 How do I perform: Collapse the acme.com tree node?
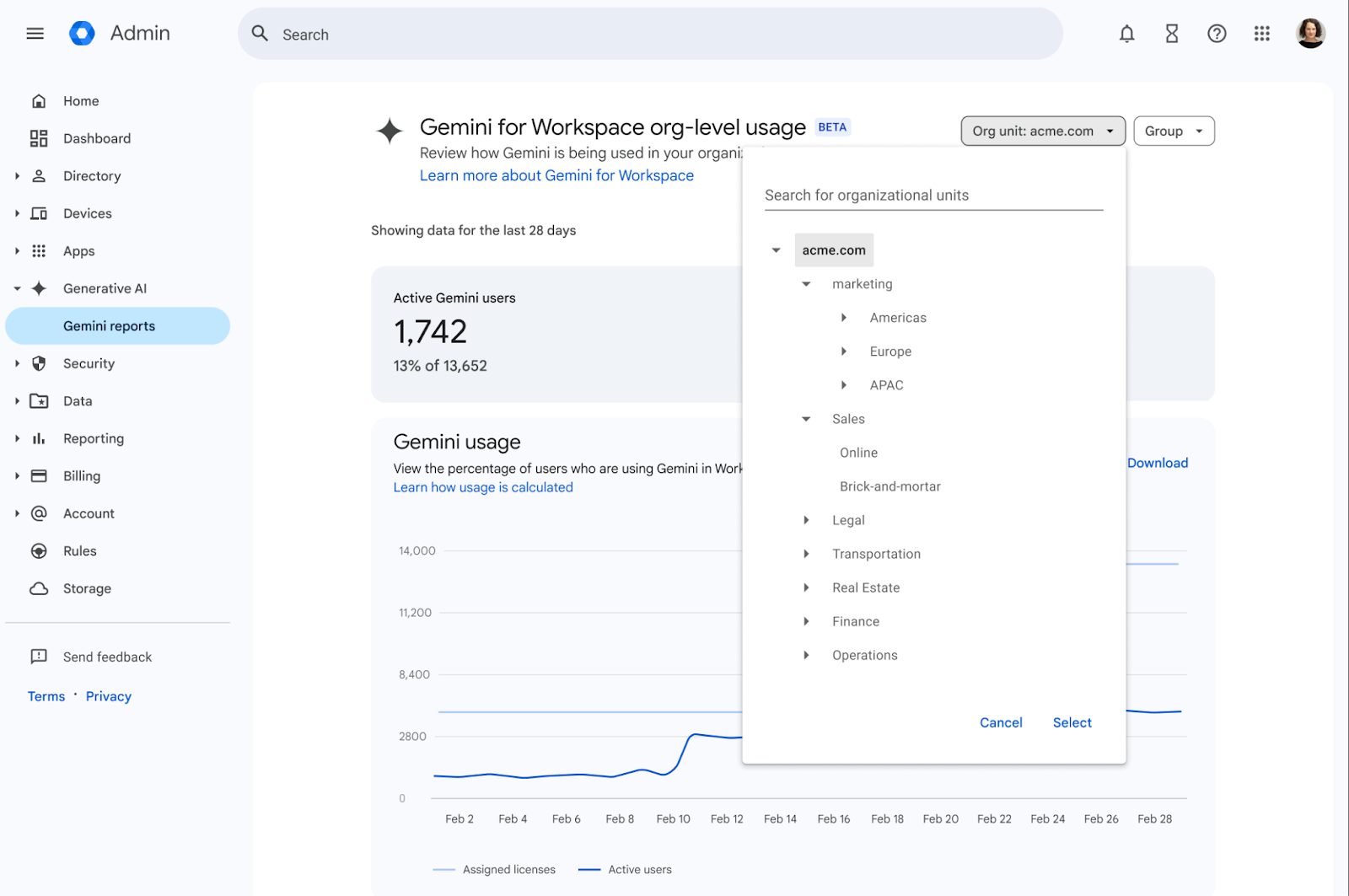(x=776, y=250)
